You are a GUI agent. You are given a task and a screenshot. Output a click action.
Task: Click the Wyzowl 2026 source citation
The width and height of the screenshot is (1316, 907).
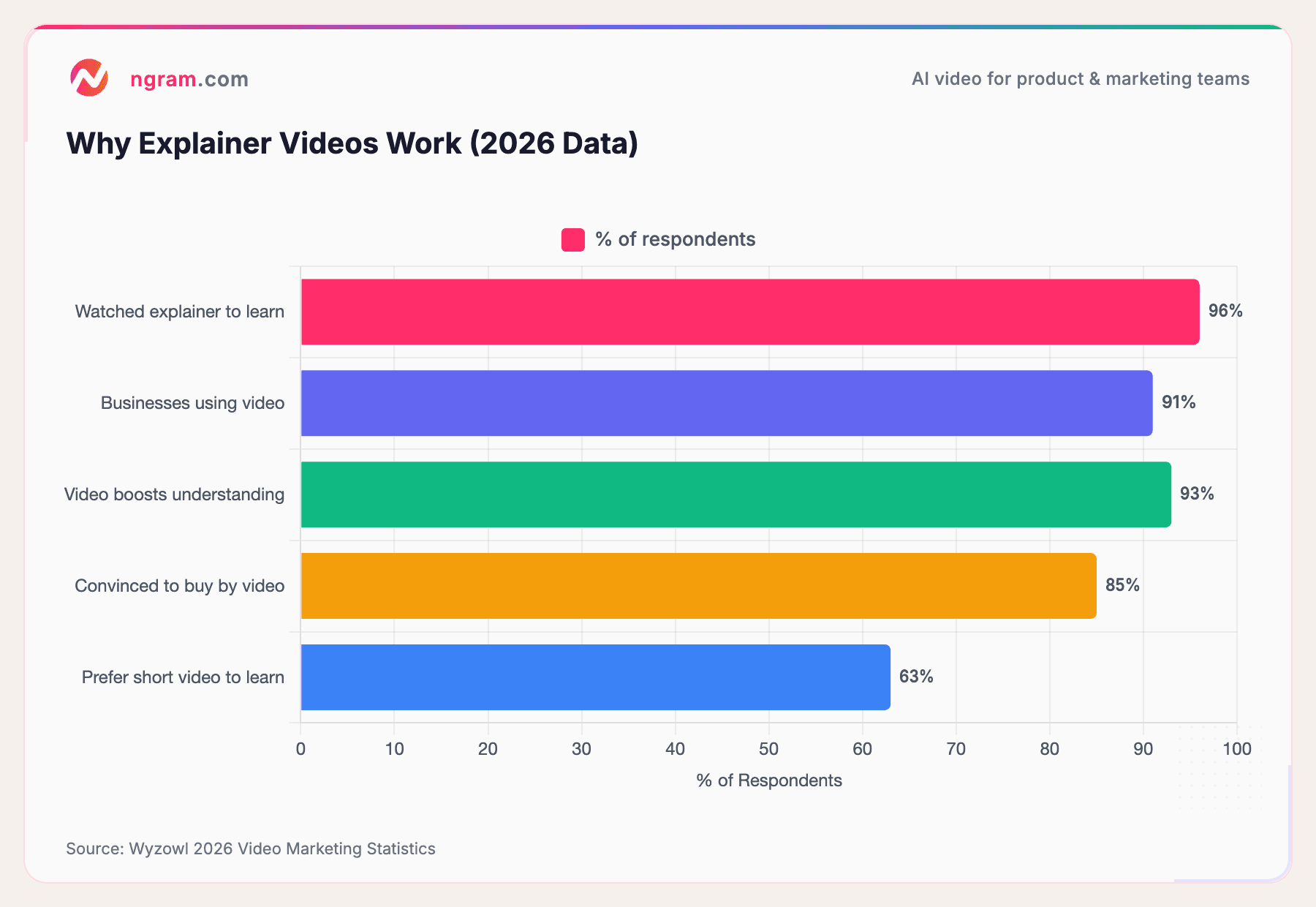250,848
